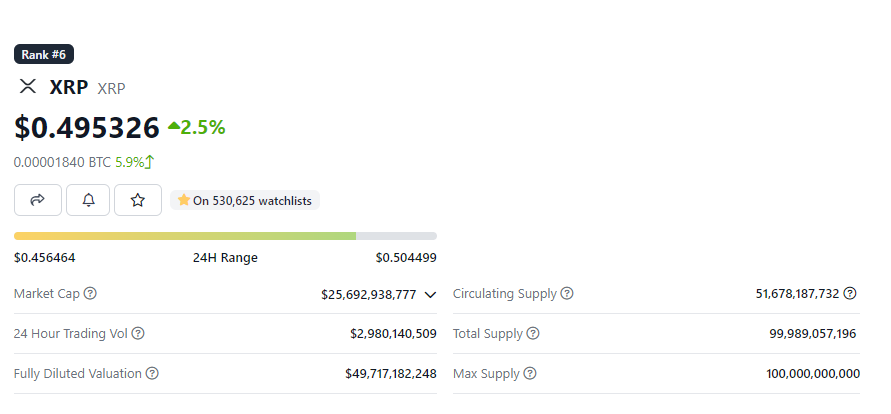Open Max Supply info icon
This screenshot has height=414, width=891.
[x=530, y=374]
